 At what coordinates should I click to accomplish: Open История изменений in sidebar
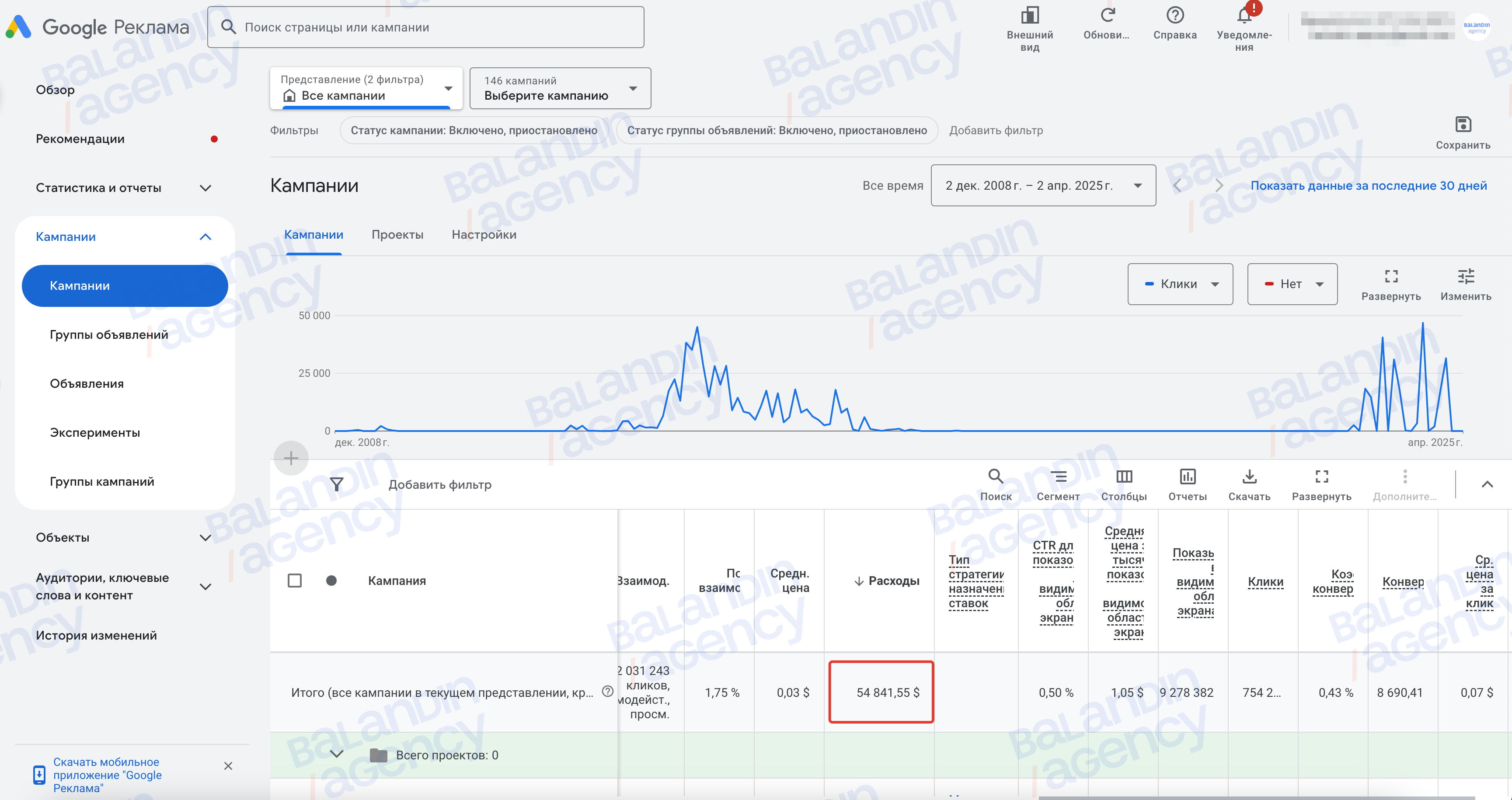click(x=96, y=635)
